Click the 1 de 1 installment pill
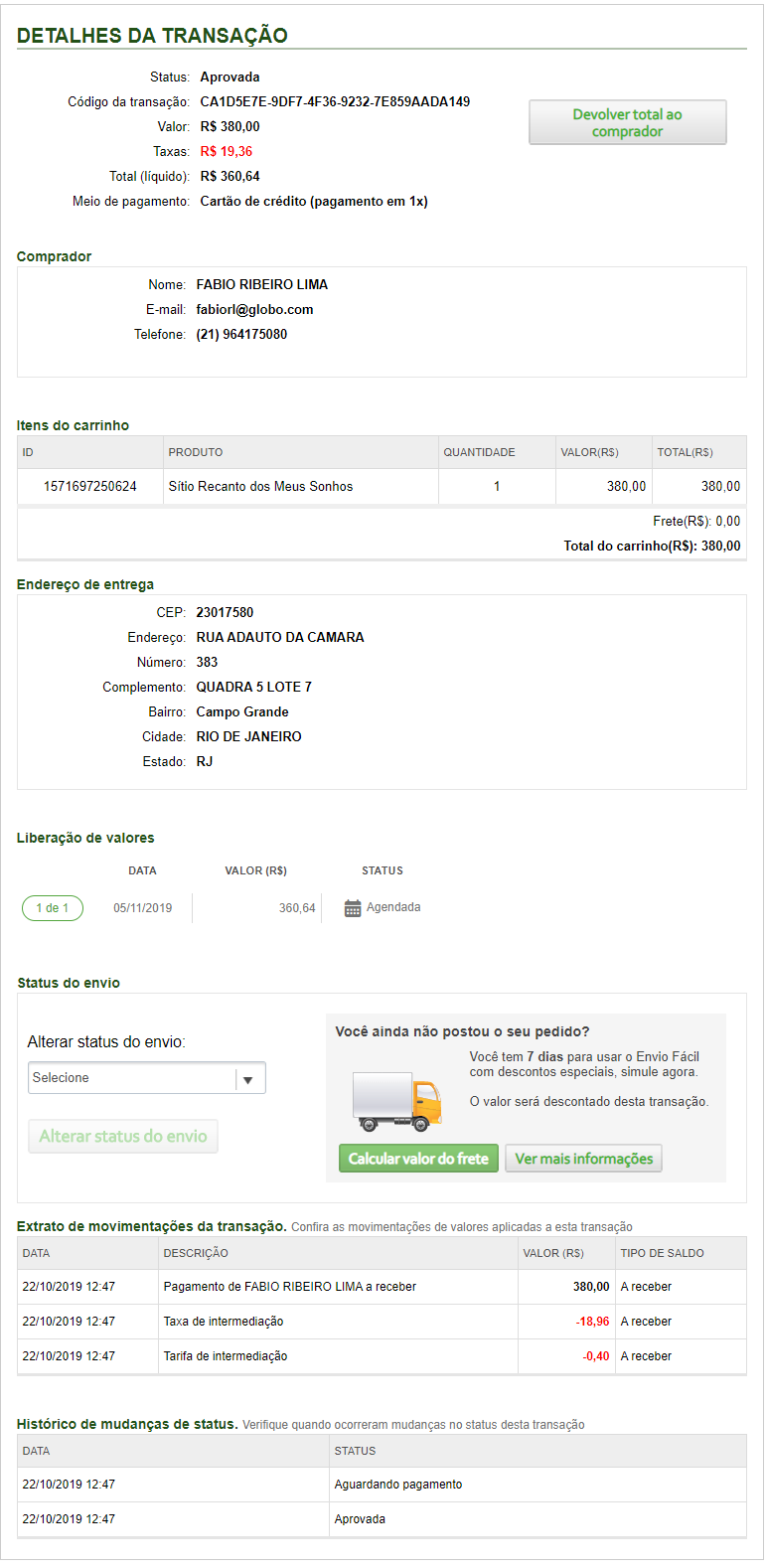The image size is (767, 1568). click(x=53, y=908)
